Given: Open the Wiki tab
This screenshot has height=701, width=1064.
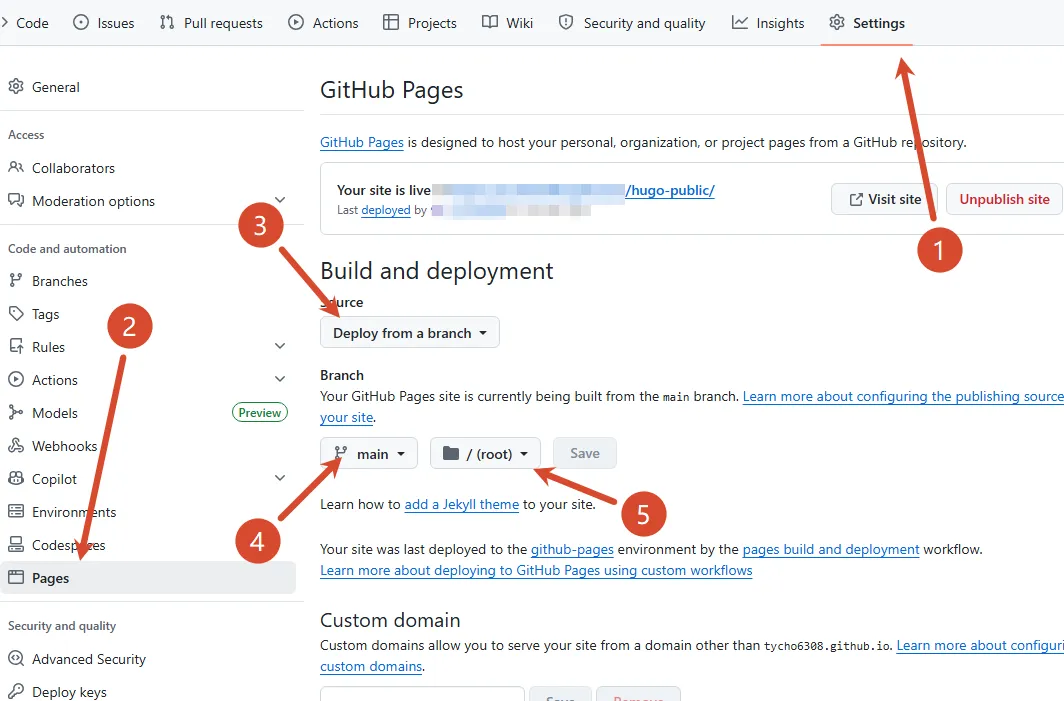Looking at the screenshot, I should (x=508, y=23).
